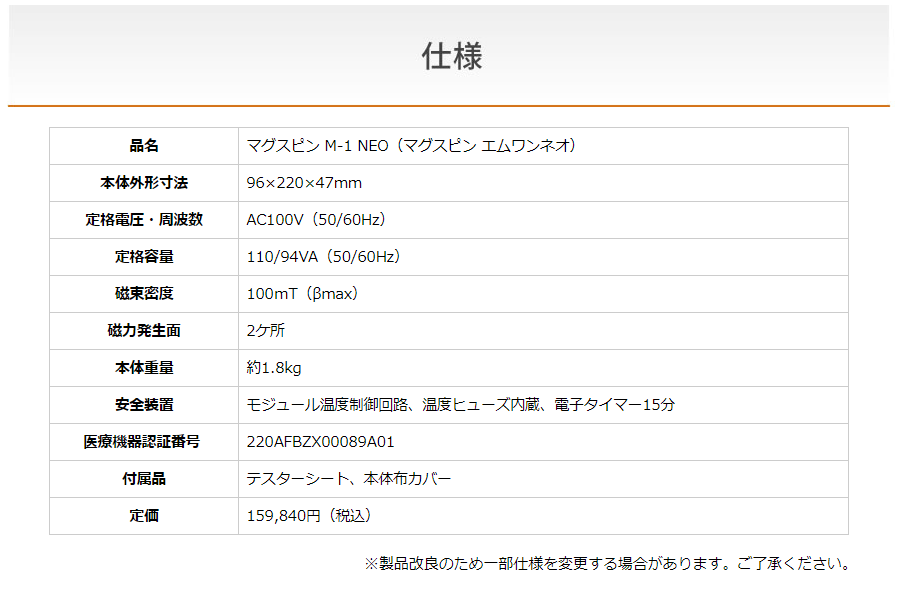Screen dimensions: 900x600
Task: Select the 安全装置 label
Action: point(144,405)
